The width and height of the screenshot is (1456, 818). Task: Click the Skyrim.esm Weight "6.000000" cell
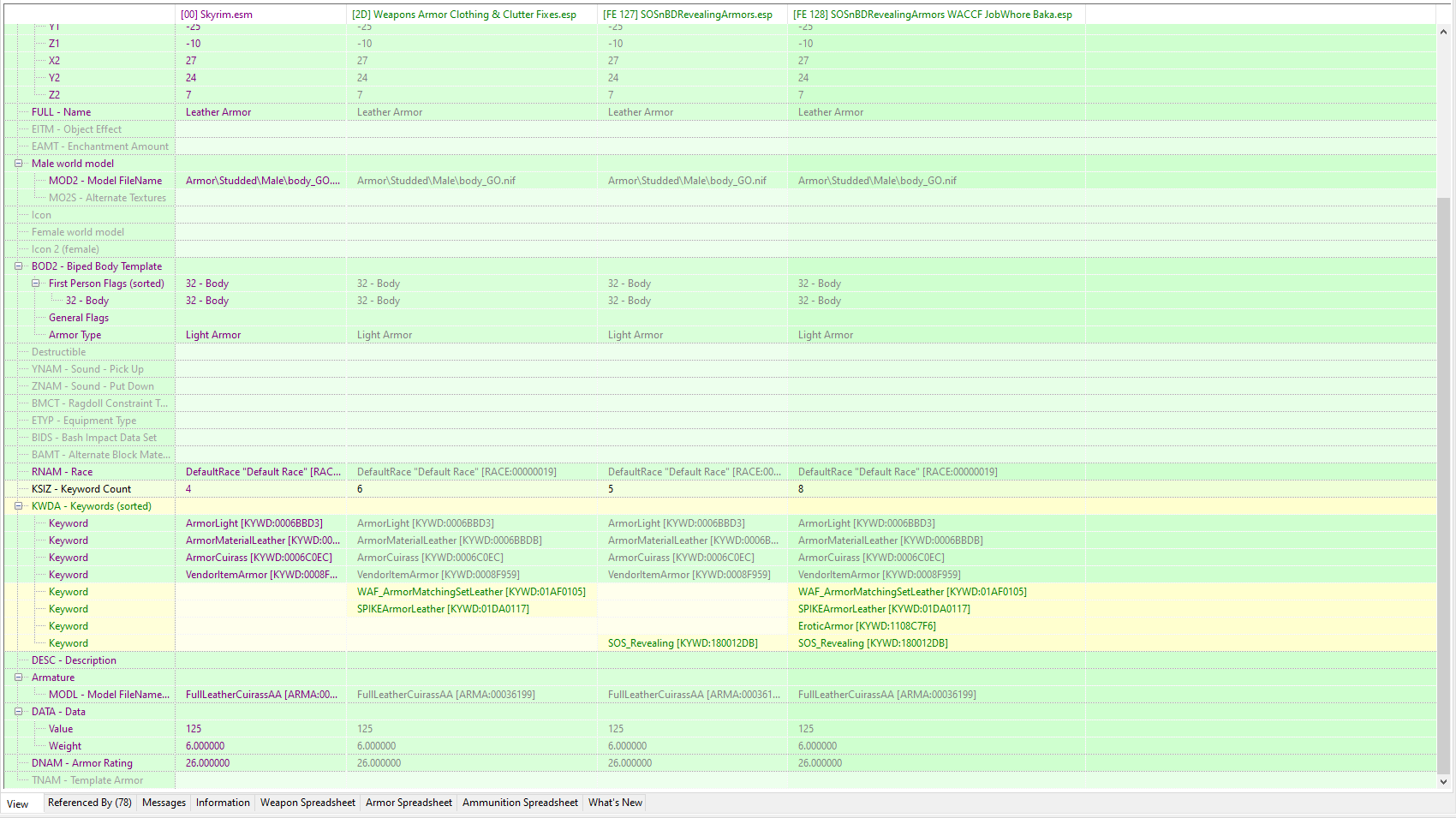[x=261, y=746]
